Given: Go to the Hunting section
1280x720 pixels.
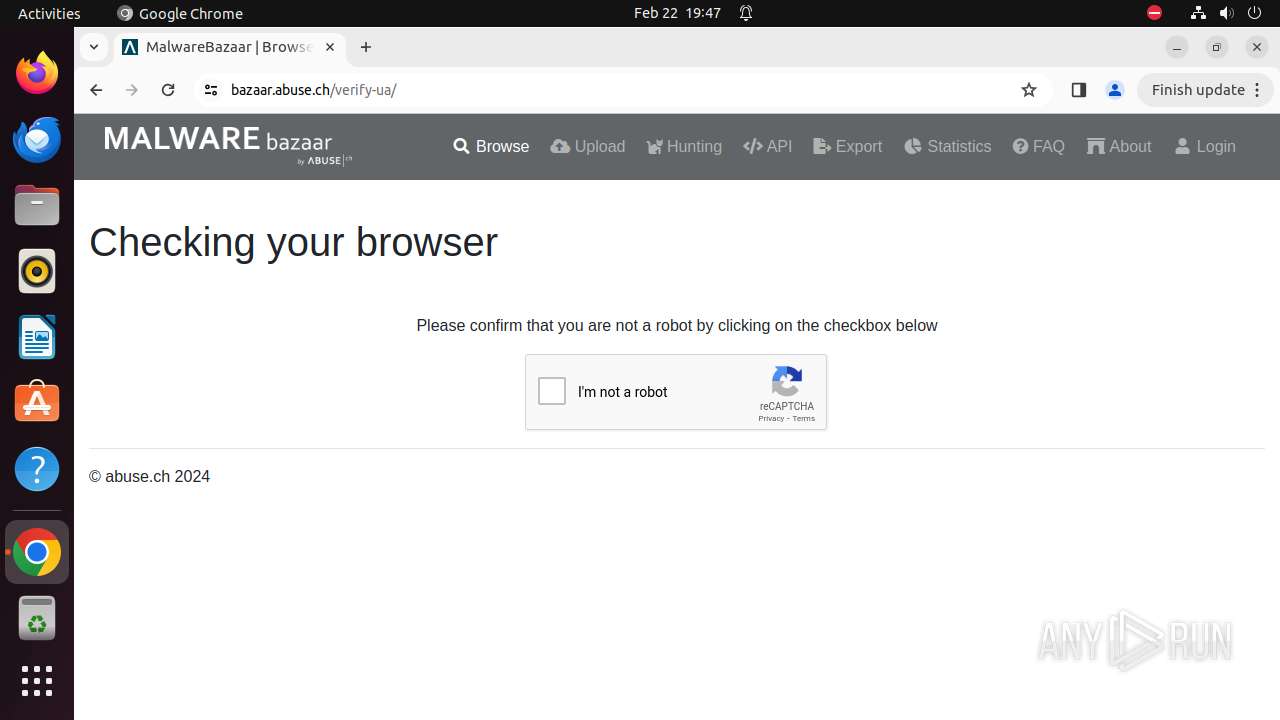Looking at the screenshot, I should (x=684, y=146).
